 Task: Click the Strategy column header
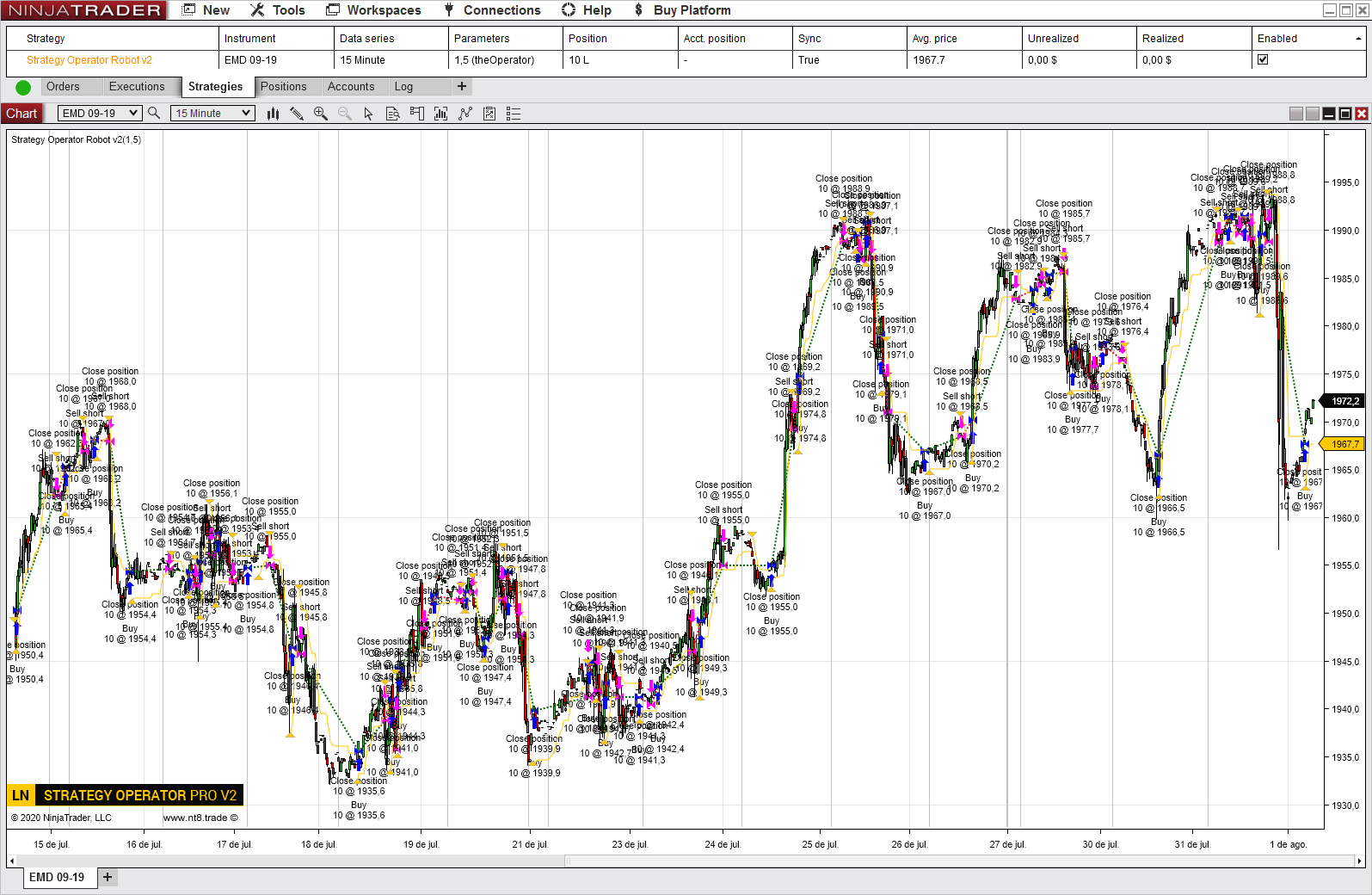(x=112, y=39)
